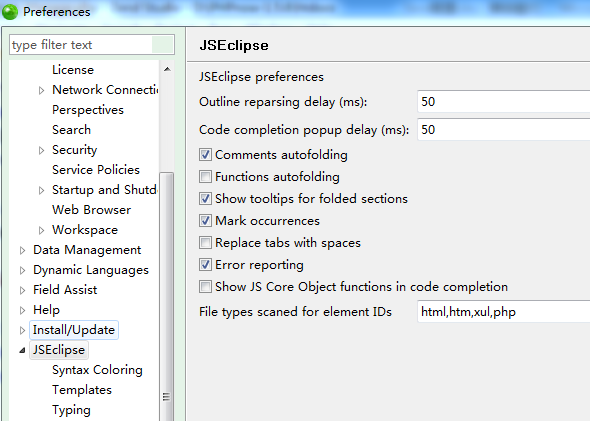Image resolution: width=590 pixels, height=421 pixels.
Task: Enable Replace tabs with spaces
Action: 205,243
